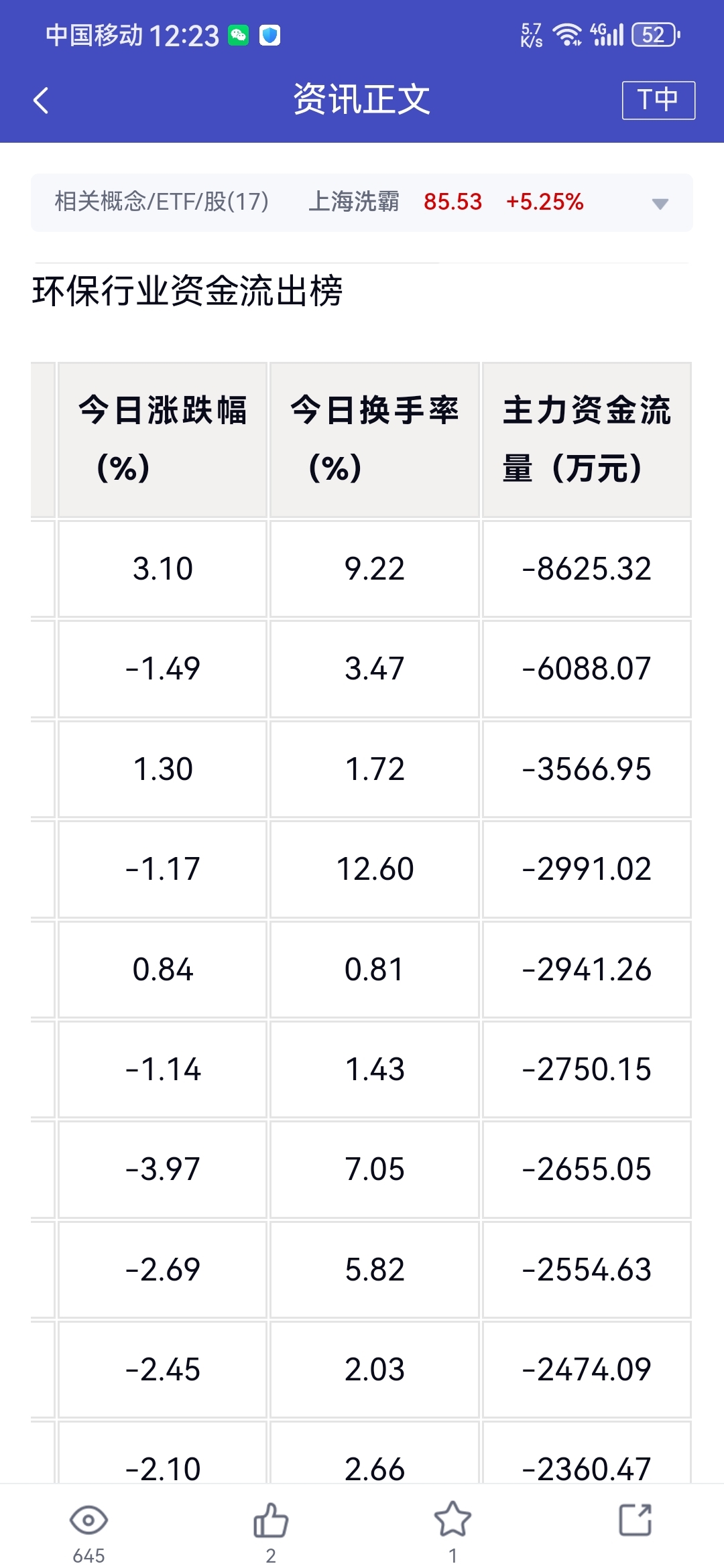Tap the eye view count icon
This screenshot has height=1568, width=724.
88,1521
